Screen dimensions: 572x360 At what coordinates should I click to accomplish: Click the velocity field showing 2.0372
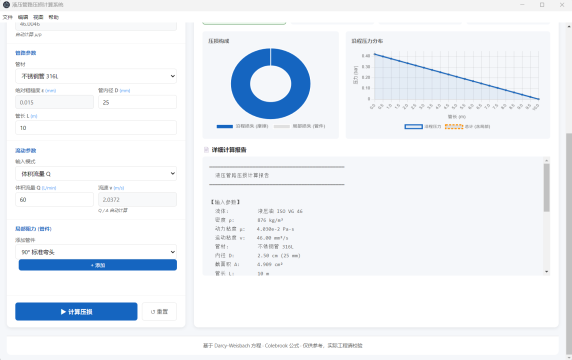[138, 200]
